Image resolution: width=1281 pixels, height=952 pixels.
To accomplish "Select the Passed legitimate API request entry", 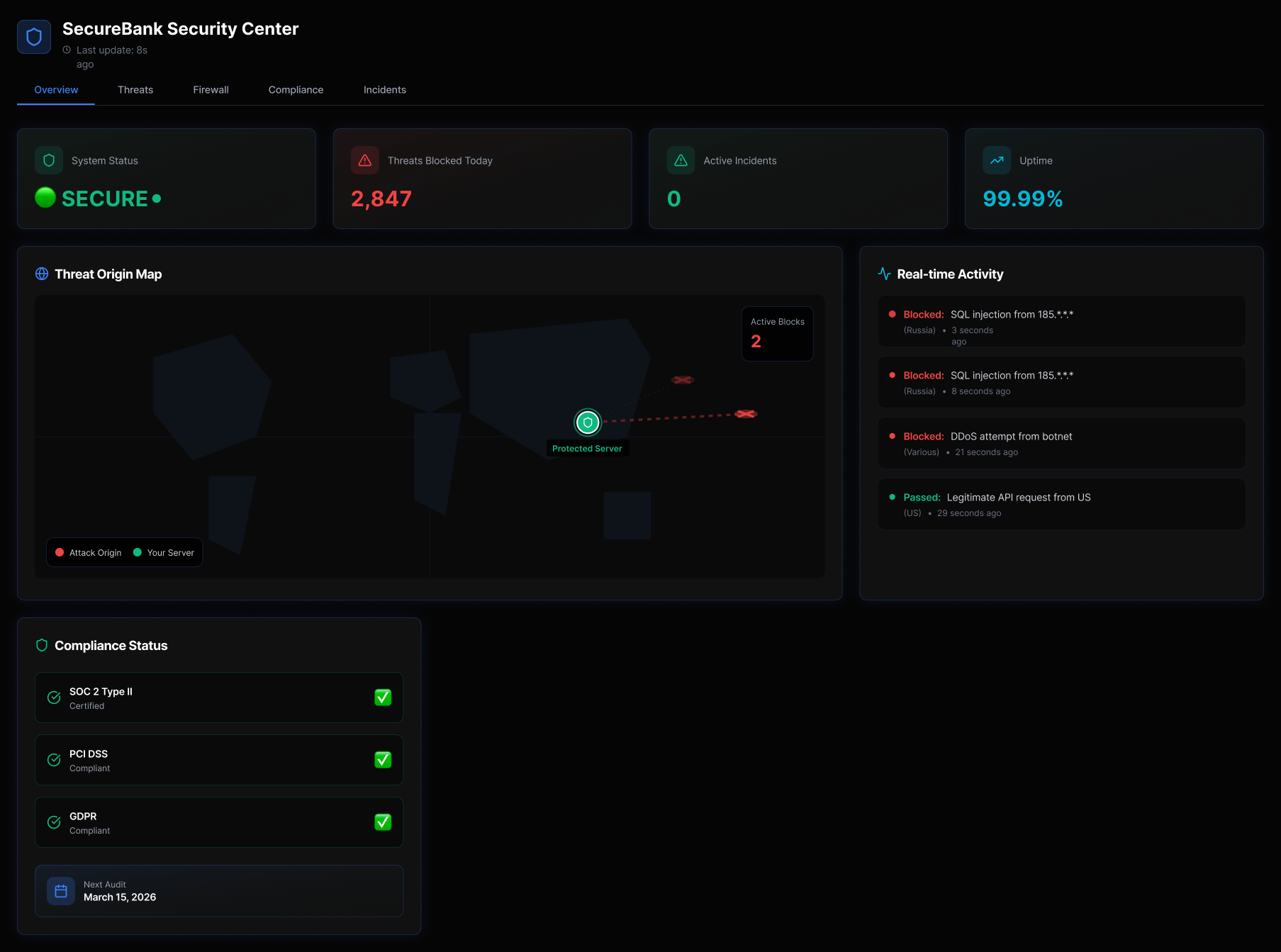I will coord(1061,504).
